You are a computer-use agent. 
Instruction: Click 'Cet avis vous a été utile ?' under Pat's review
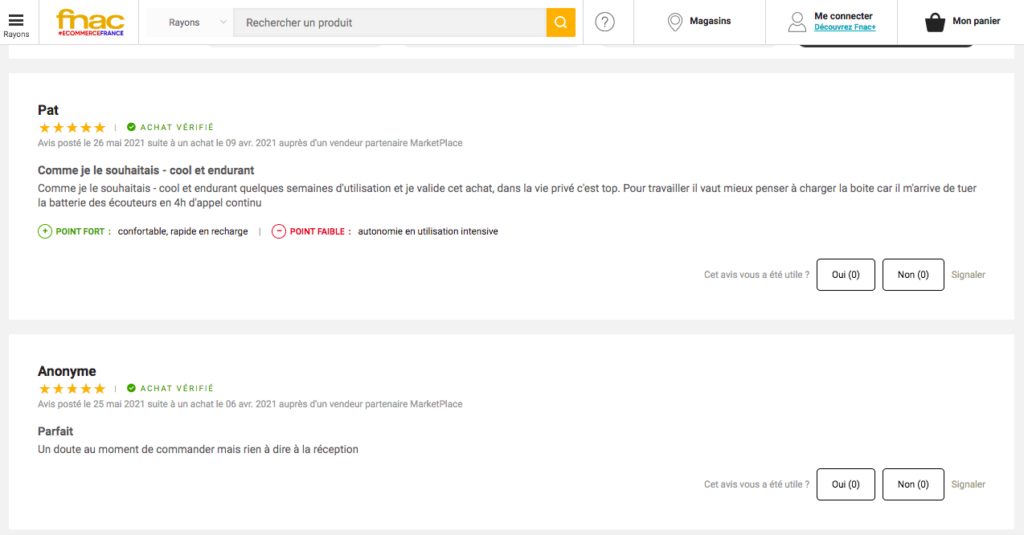756,275
